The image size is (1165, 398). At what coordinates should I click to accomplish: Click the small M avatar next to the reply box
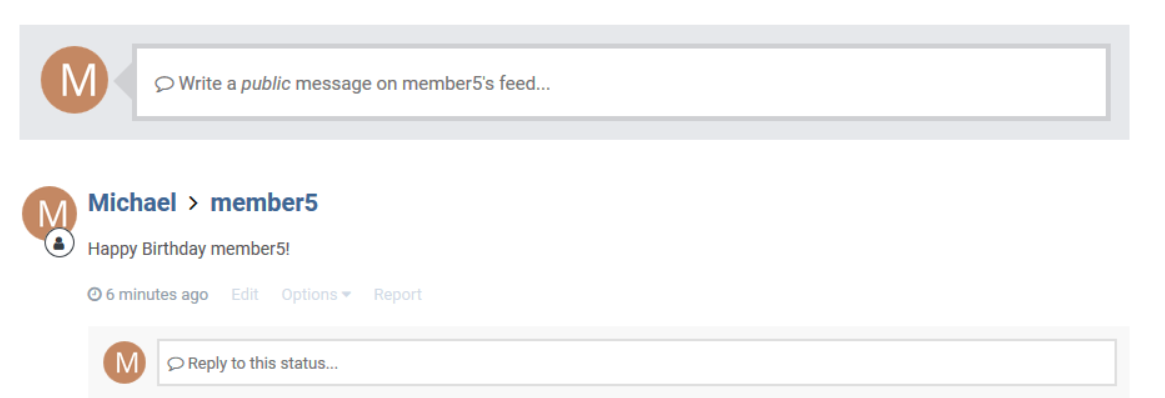(124, 362)
